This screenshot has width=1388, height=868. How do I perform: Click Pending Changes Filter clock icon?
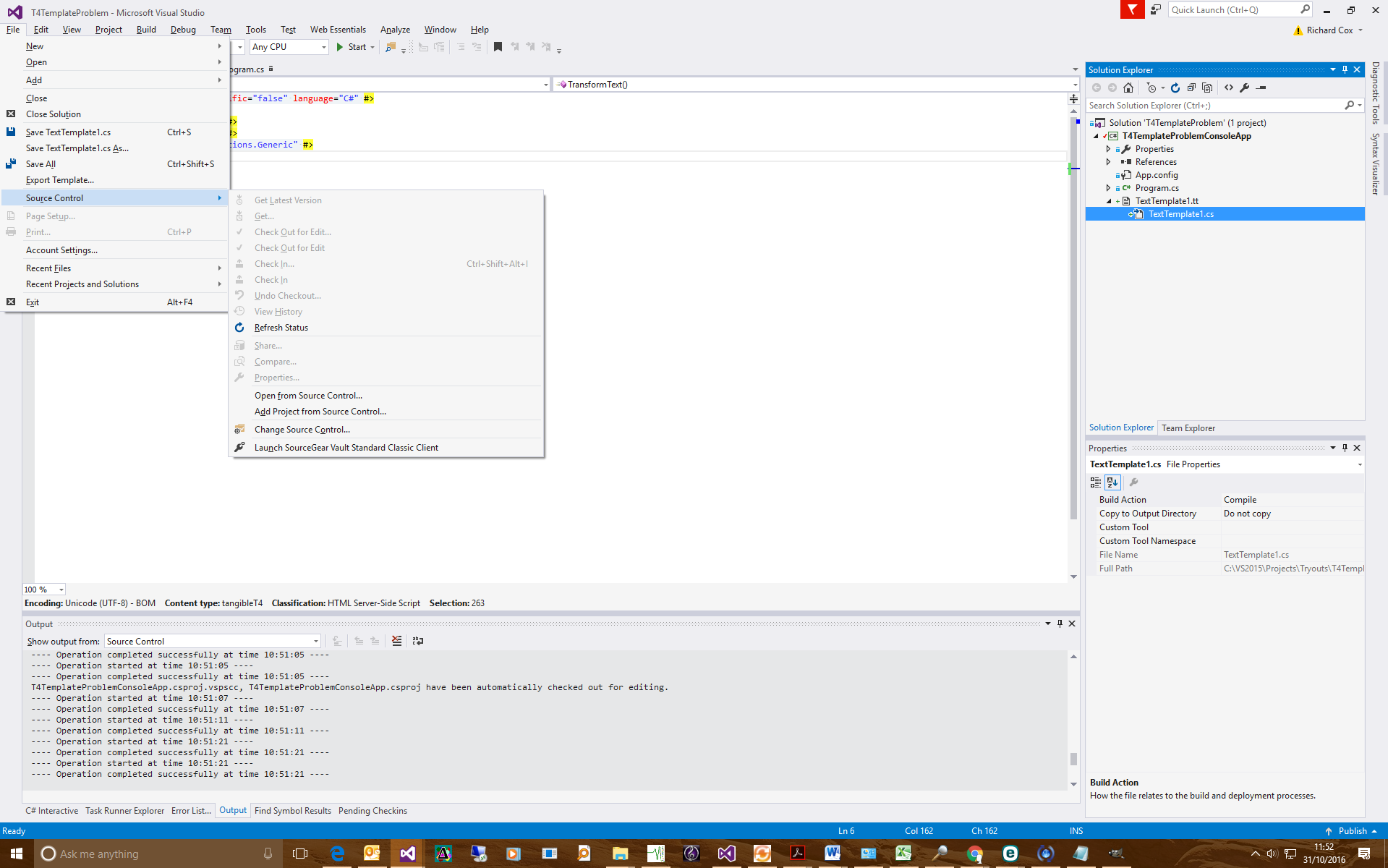pos(1151,88)
